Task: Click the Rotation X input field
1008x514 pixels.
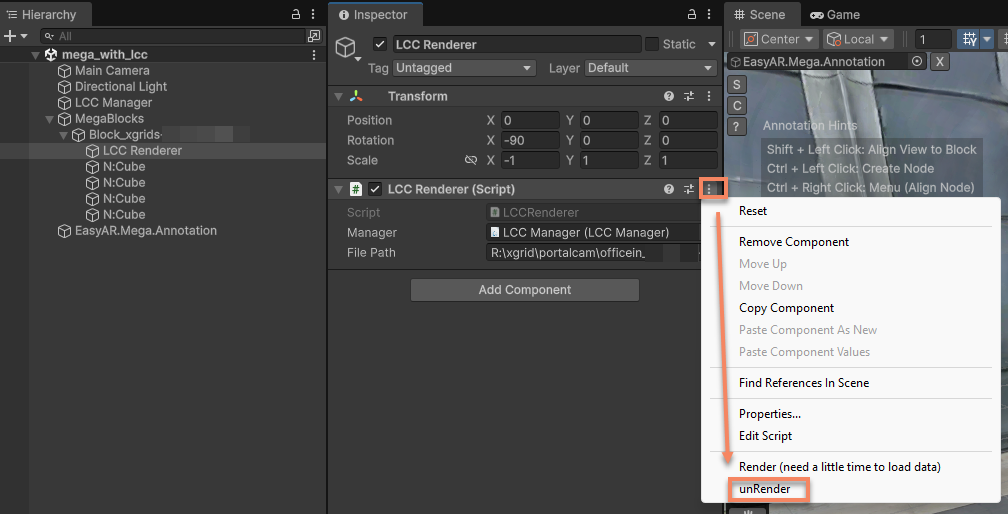Action: pos(530,140)
